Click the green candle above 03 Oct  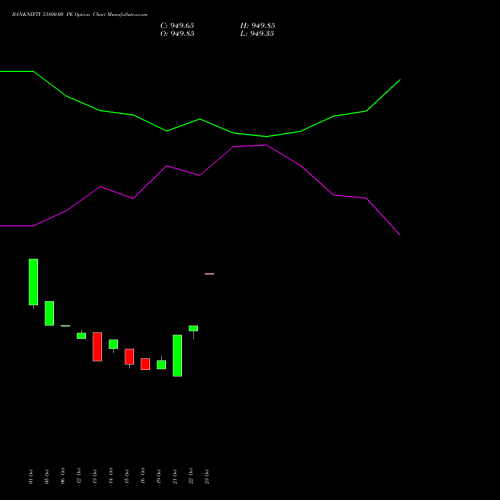pyautogui.click(x=49, y=313)
